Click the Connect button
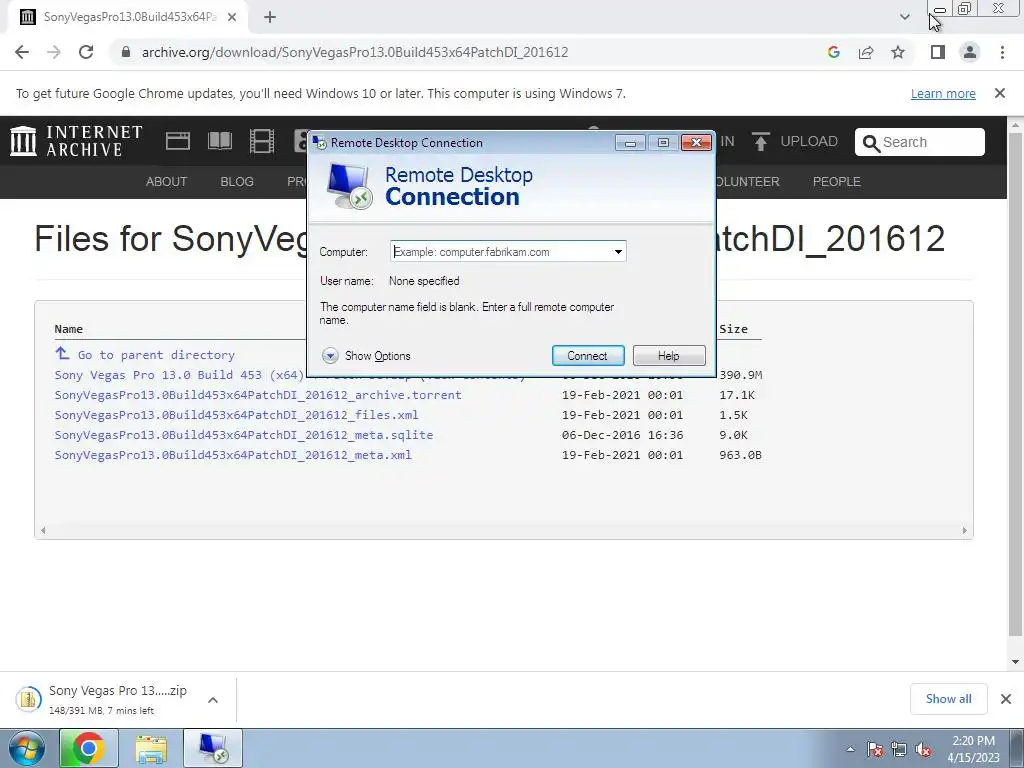 point(588,355)
